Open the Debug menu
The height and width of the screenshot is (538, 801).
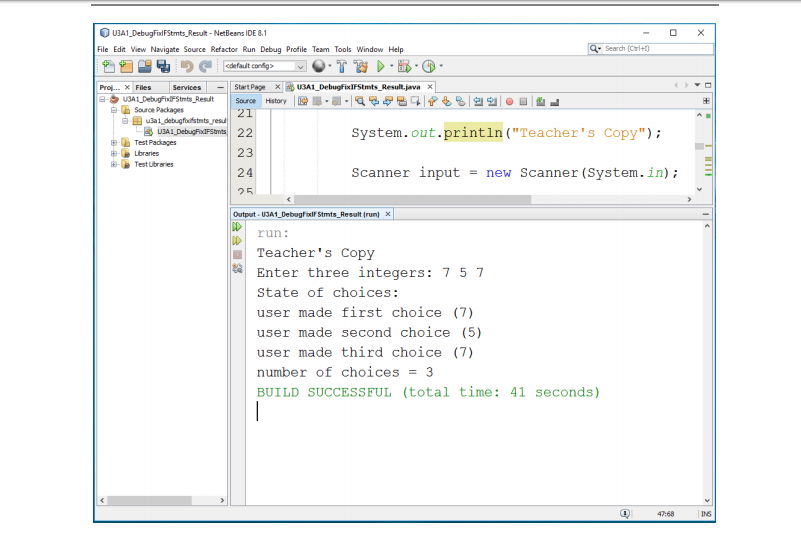271,49
